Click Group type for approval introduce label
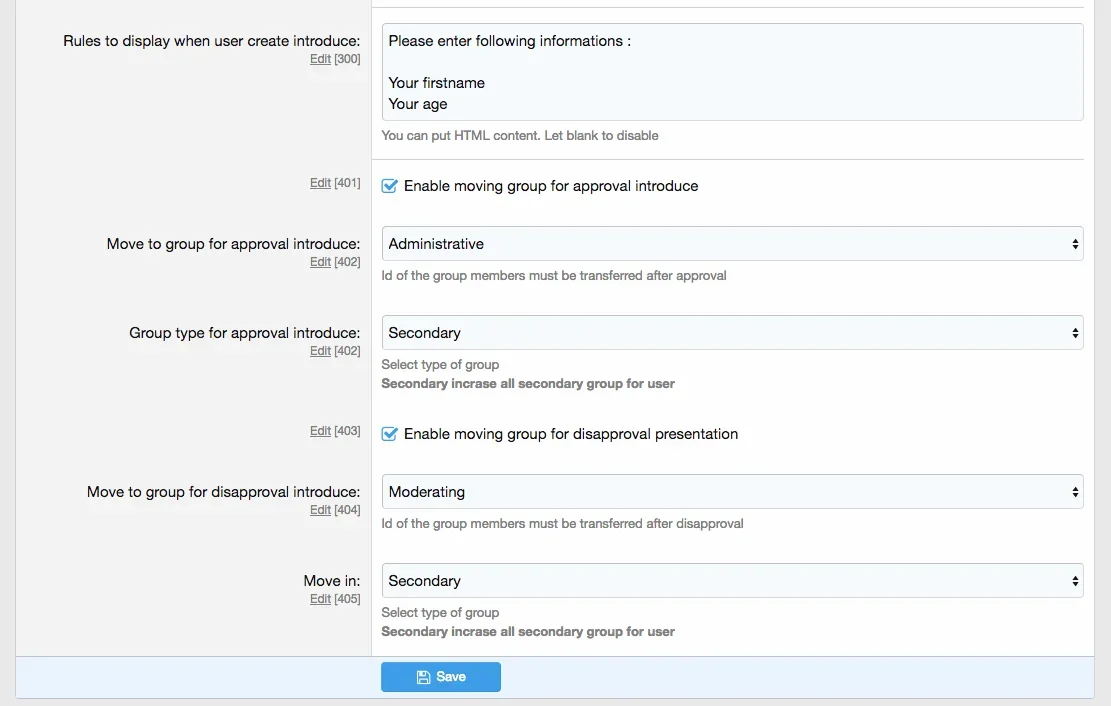The image size is (1111, 706). tap(244, 333)
